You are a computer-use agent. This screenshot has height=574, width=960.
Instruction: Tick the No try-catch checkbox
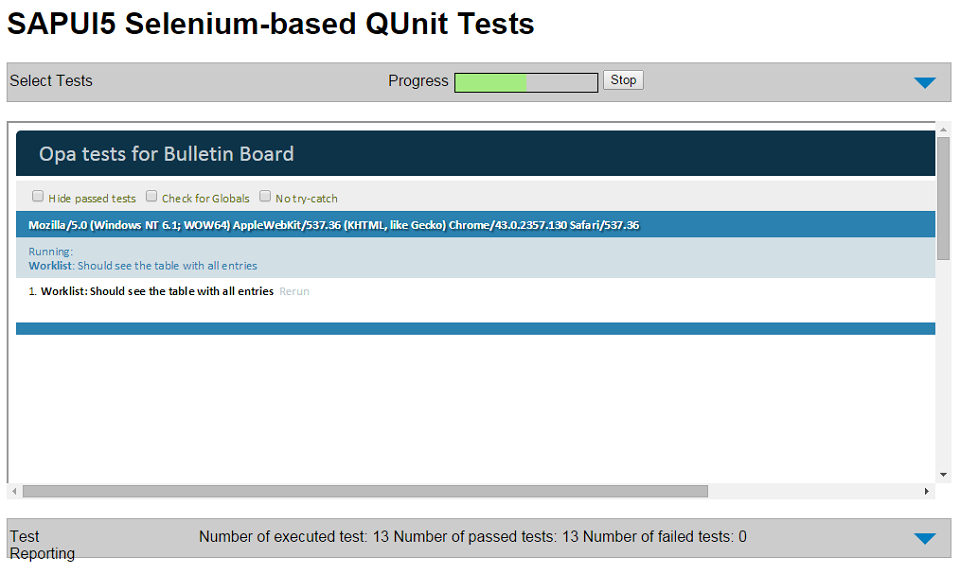click(x=266, y=197)
